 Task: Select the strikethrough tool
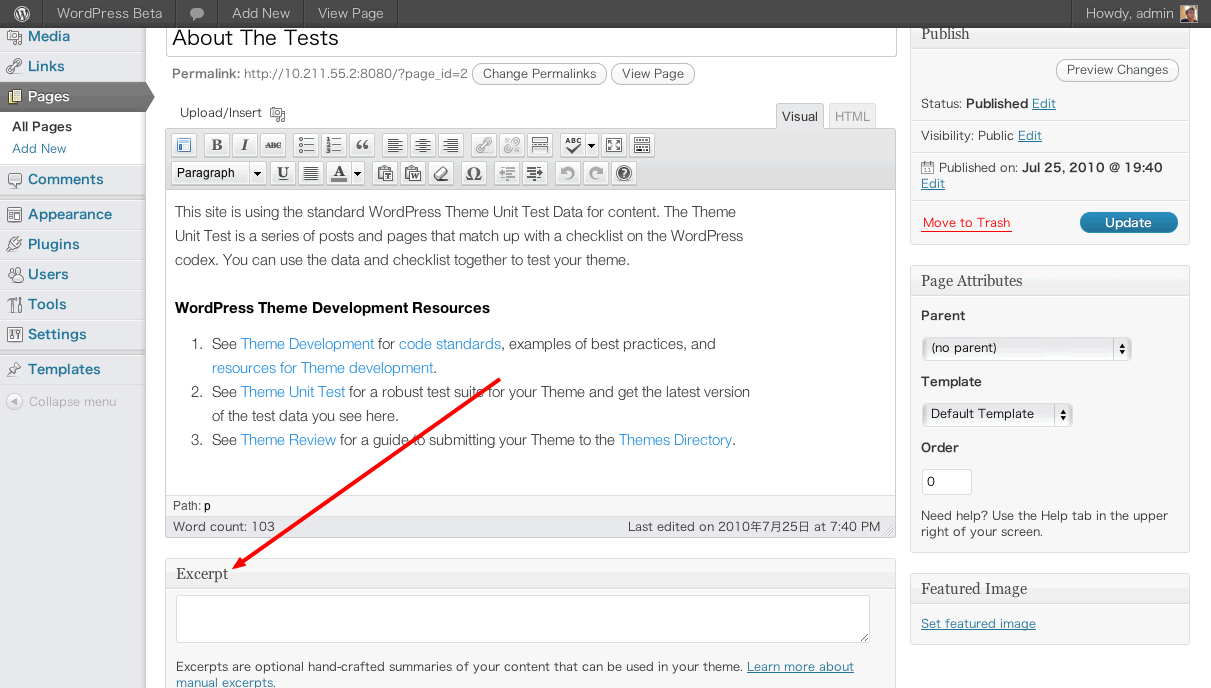pos(274,144)
